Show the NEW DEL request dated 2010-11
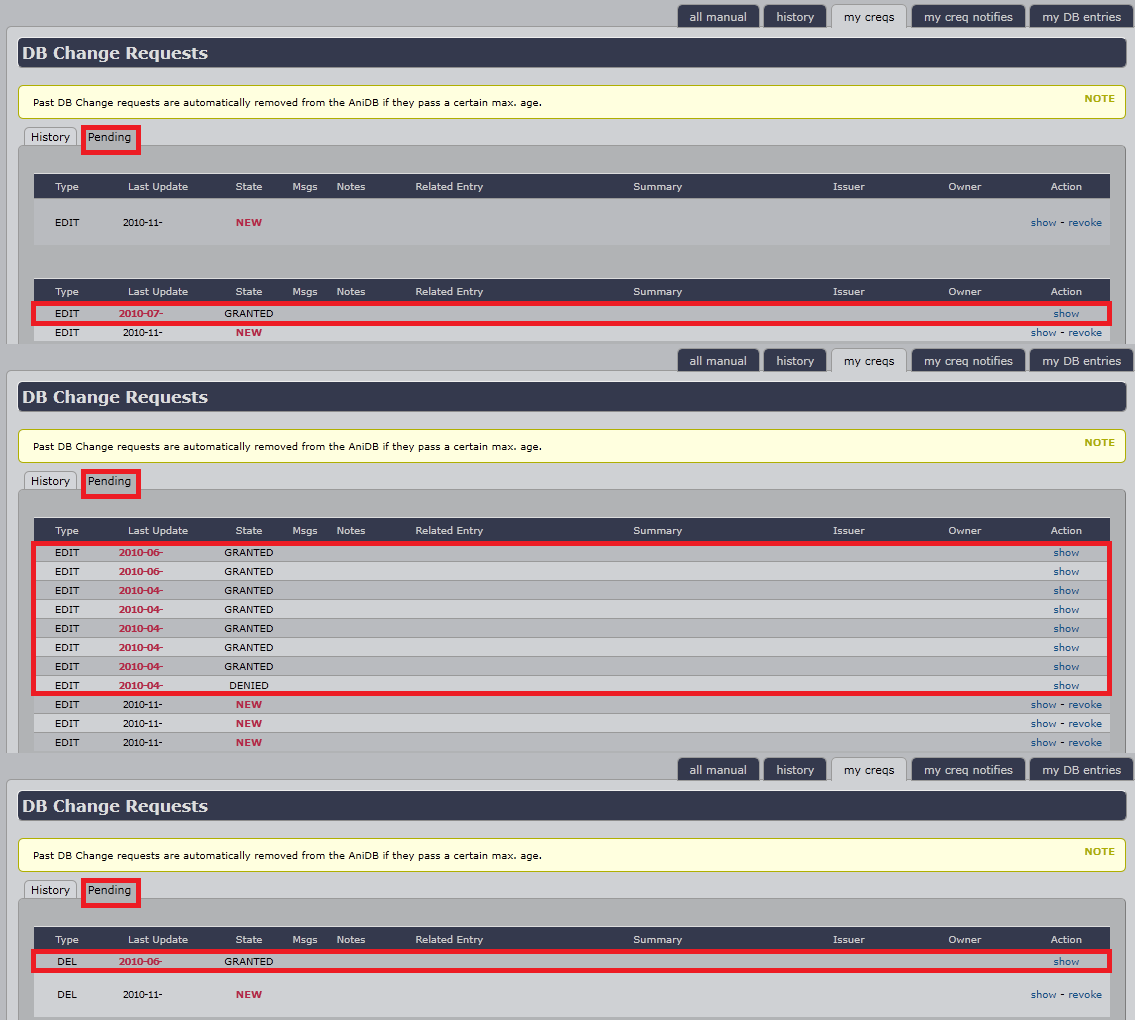Viewport: 1135px width, 1020px height. pos(1043,995)
